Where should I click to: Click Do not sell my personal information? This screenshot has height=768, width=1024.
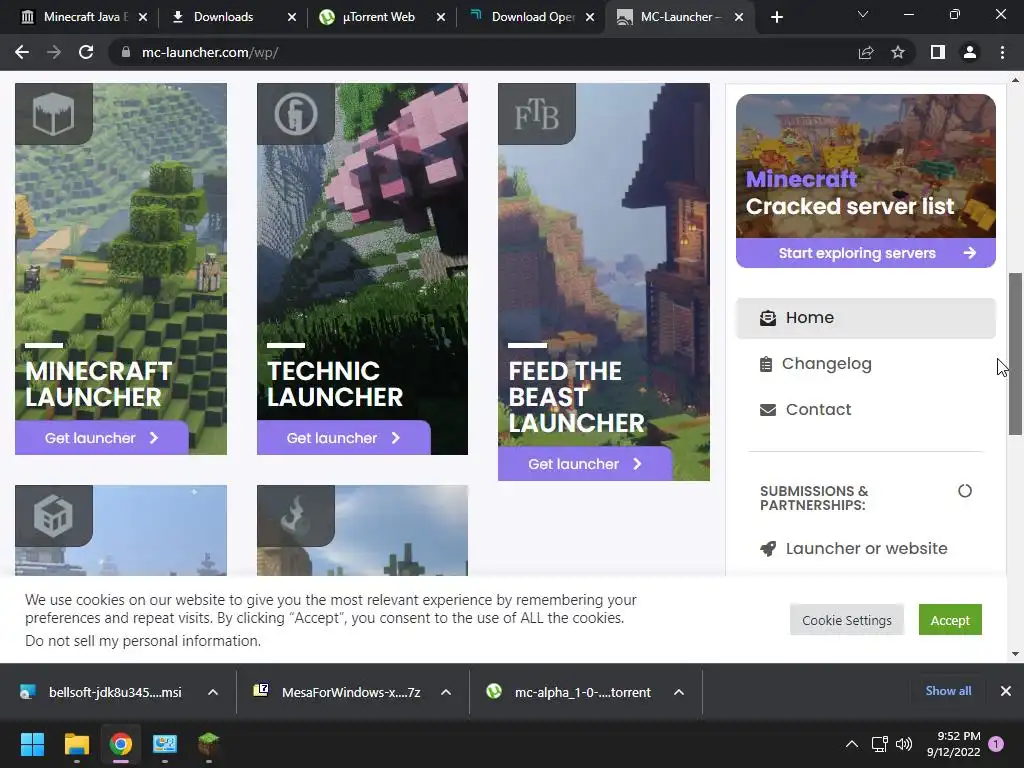[143, 641]
